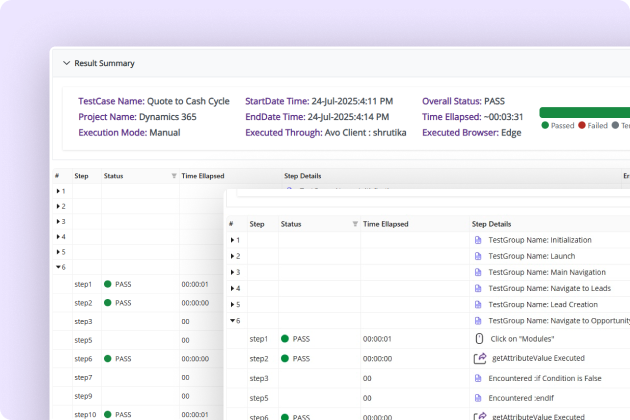The image size is (630, 420).
Task: Click document icon next to Encountered :endIf
Action: [477, 398]
